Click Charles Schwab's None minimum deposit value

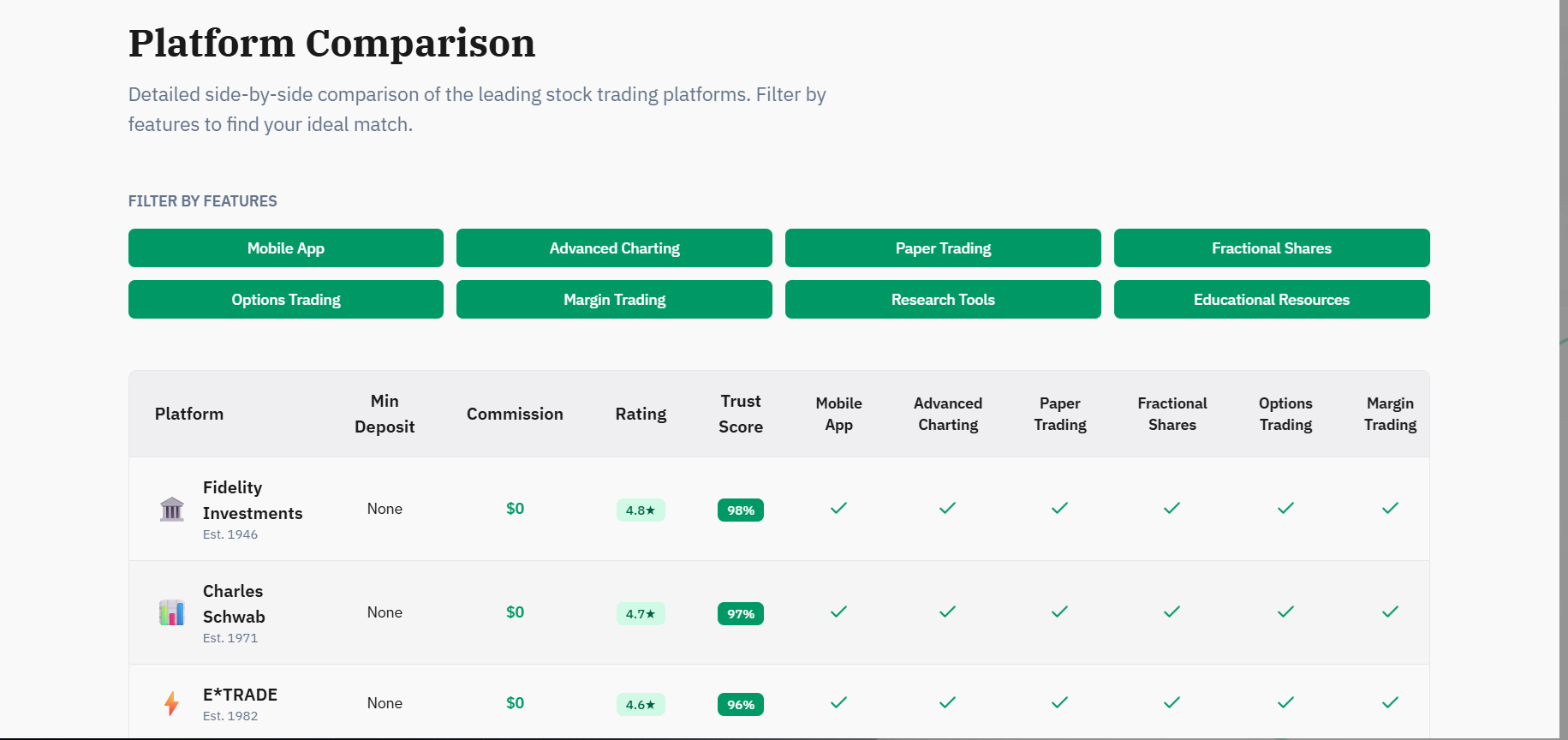click(x=385, y=612)
